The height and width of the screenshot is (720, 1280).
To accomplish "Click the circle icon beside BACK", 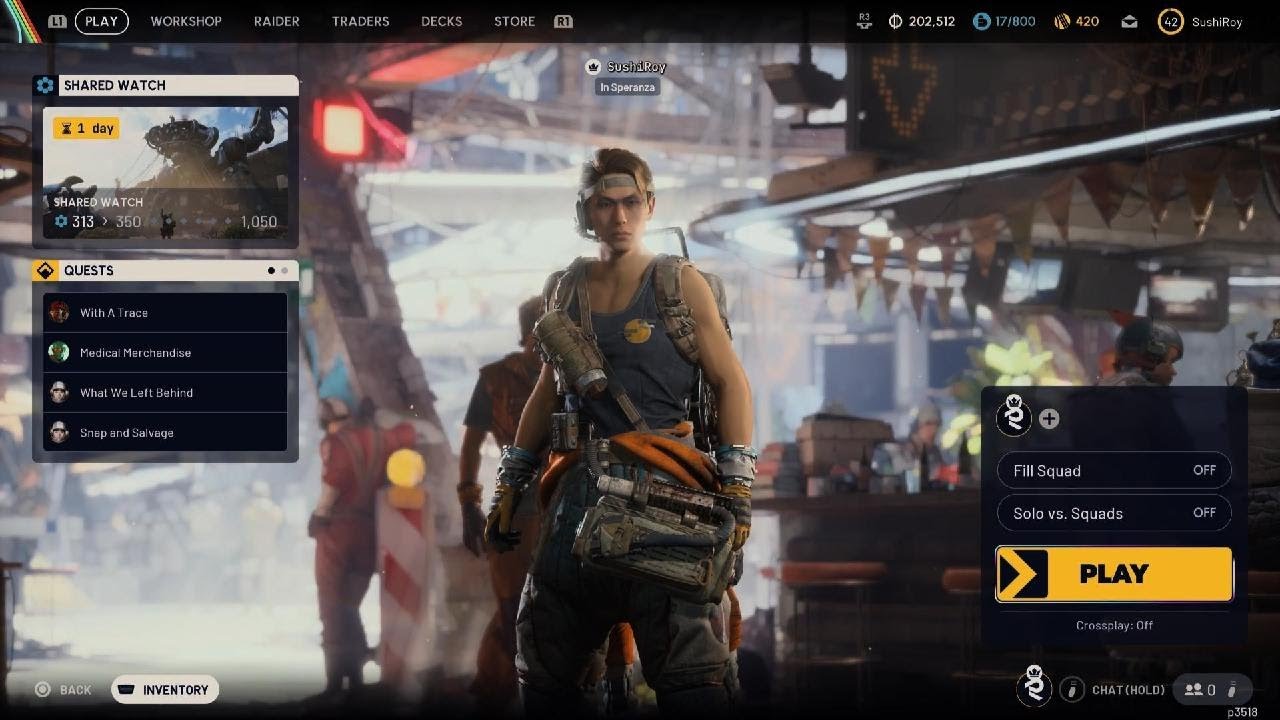I will [42, 690].
